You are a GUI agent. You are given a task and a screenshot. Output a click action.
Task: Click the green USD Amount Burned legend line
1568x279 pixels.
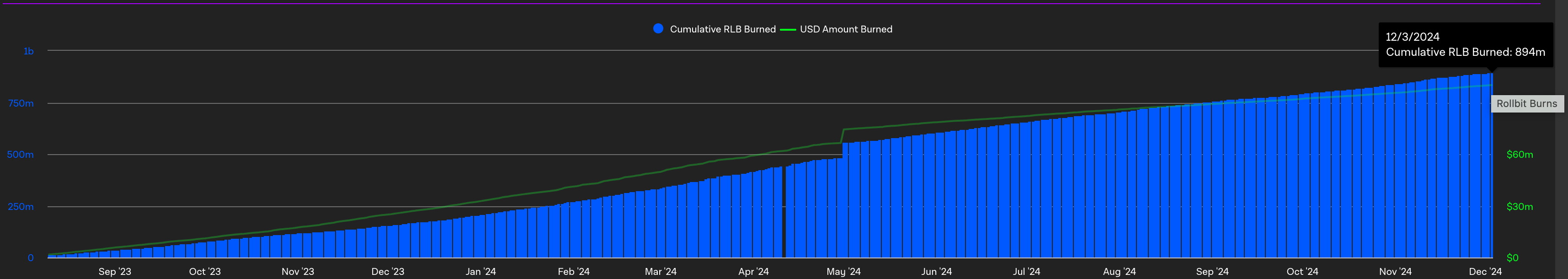(x=788, y=29)
